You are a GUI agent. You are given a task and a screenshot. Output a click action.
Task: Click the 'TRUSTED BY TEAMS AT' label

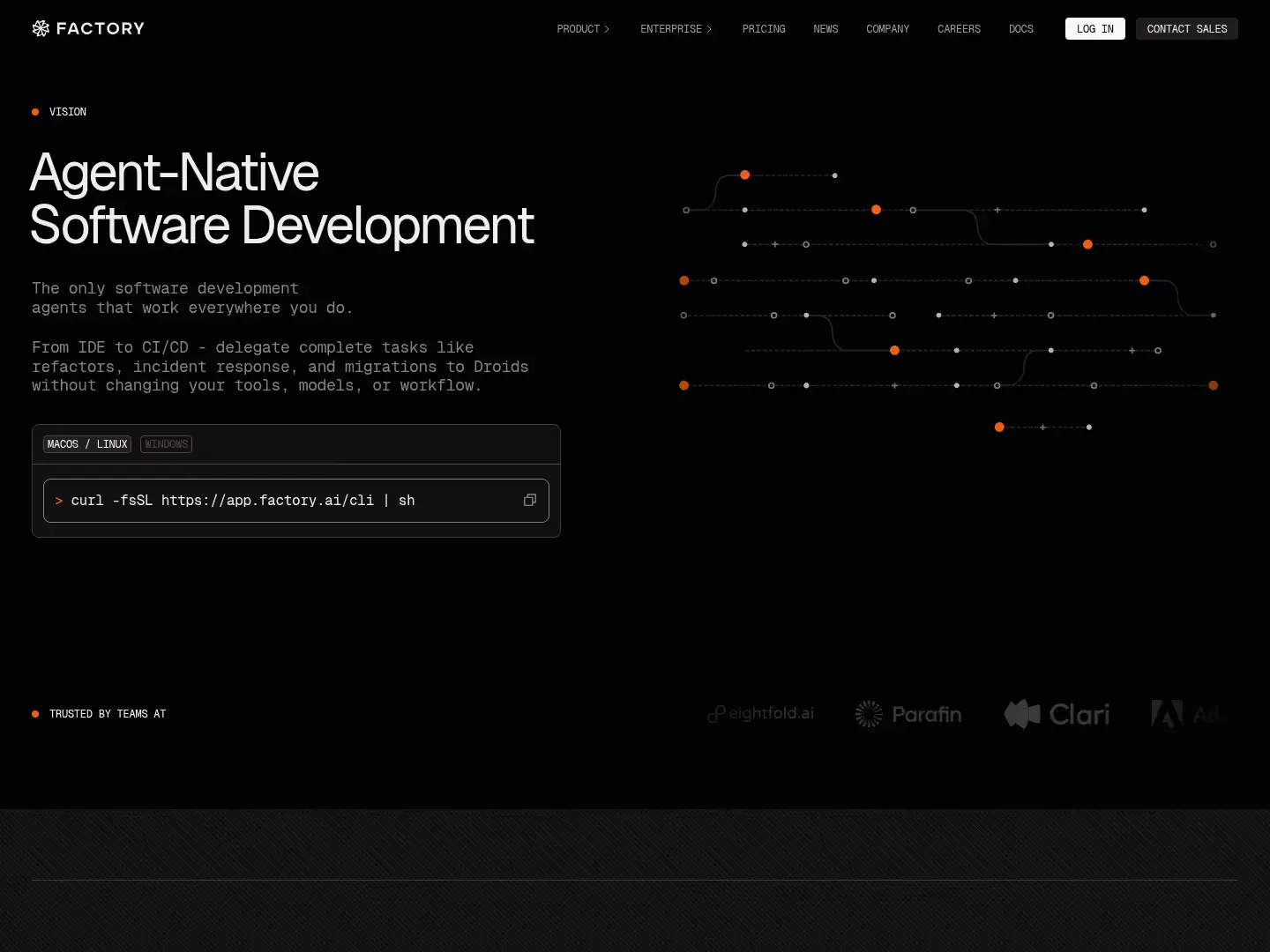108,714
